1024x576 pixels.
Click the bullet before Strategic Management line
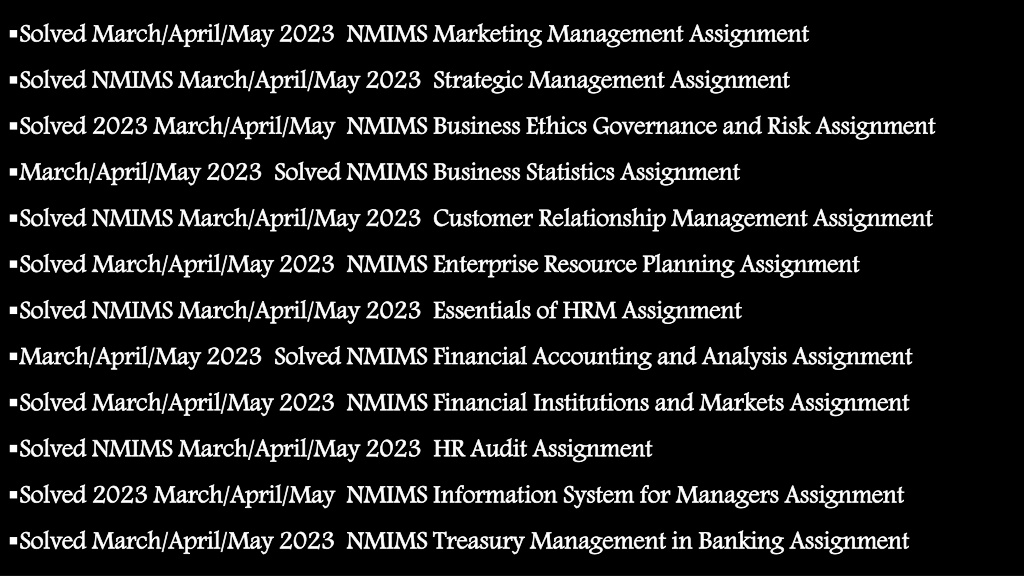(13, 79)
